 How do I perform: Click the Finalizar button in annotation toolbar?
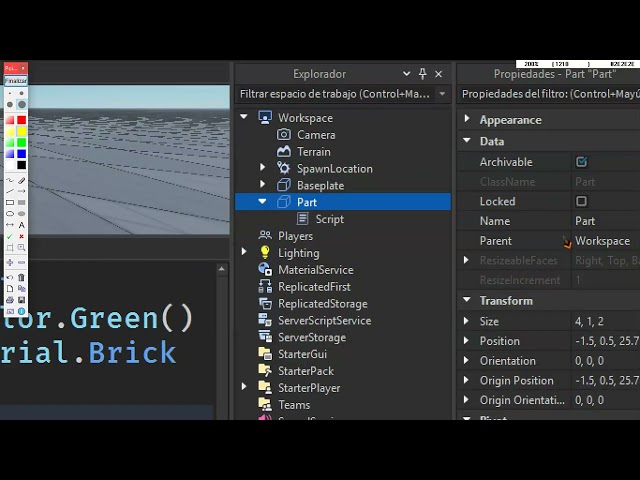pyautogui.click(x=16, y=80)
